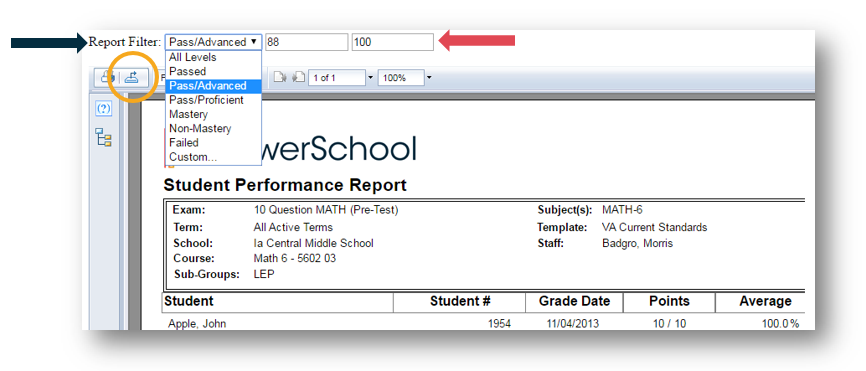
Task: Click subject value MATH-6
Action: (x=622, y=210)
